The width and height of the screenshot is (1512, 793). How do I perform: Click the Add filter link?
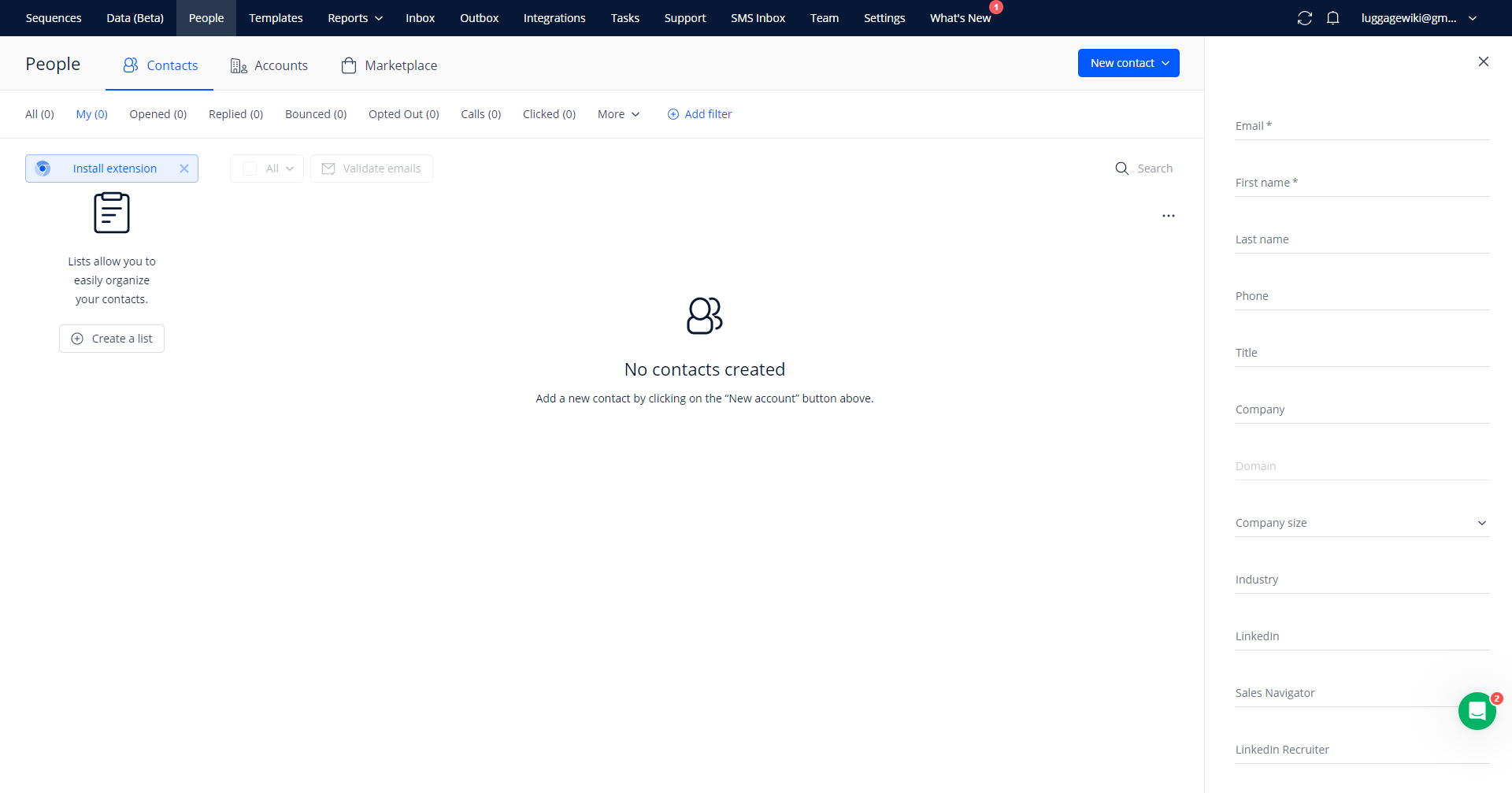pyautogui.click(x=699, y=114)
